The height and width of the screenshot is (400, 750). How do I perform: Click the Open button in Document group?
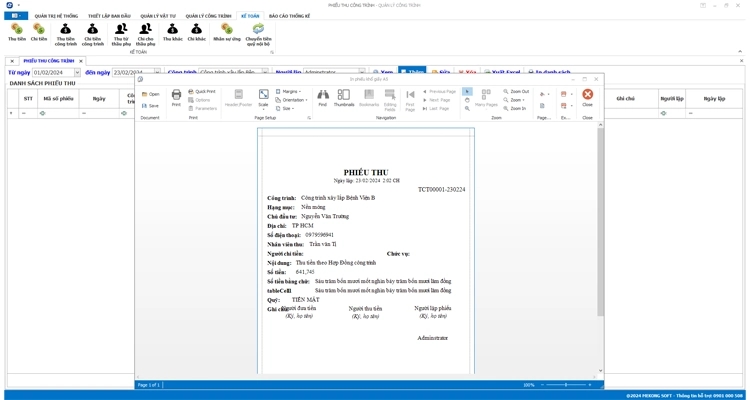click(x=151, y=94)
